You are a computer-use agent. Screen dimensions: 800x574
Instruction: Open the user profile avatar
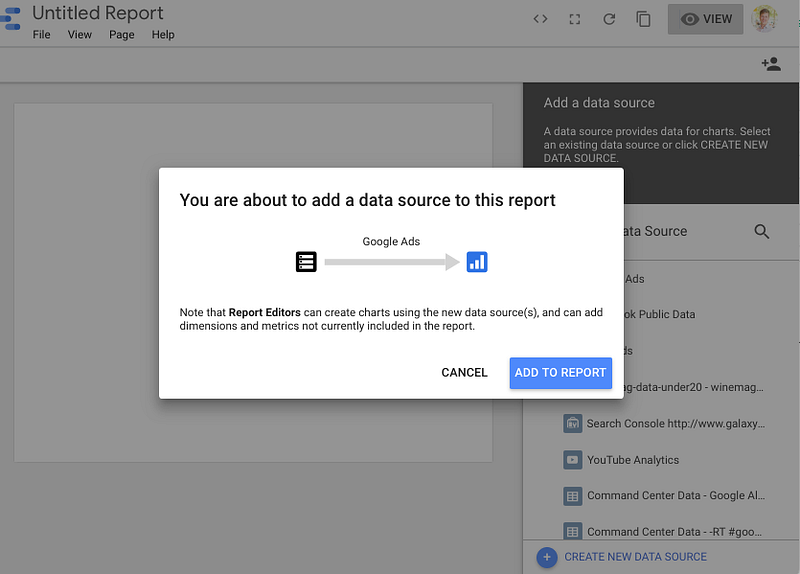(x=764, y=19)
